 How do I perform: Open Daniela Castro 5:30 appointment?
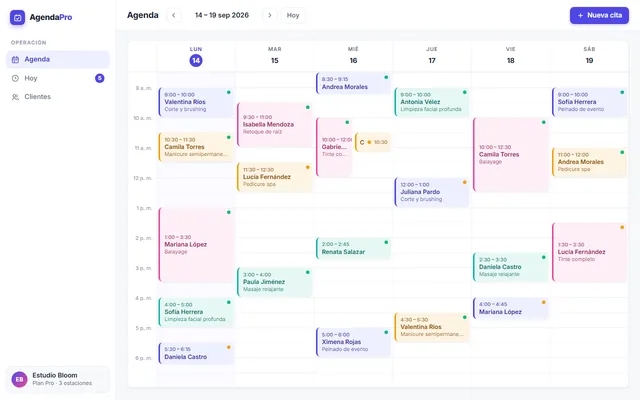pyautogui.click(x=196, y=353)
